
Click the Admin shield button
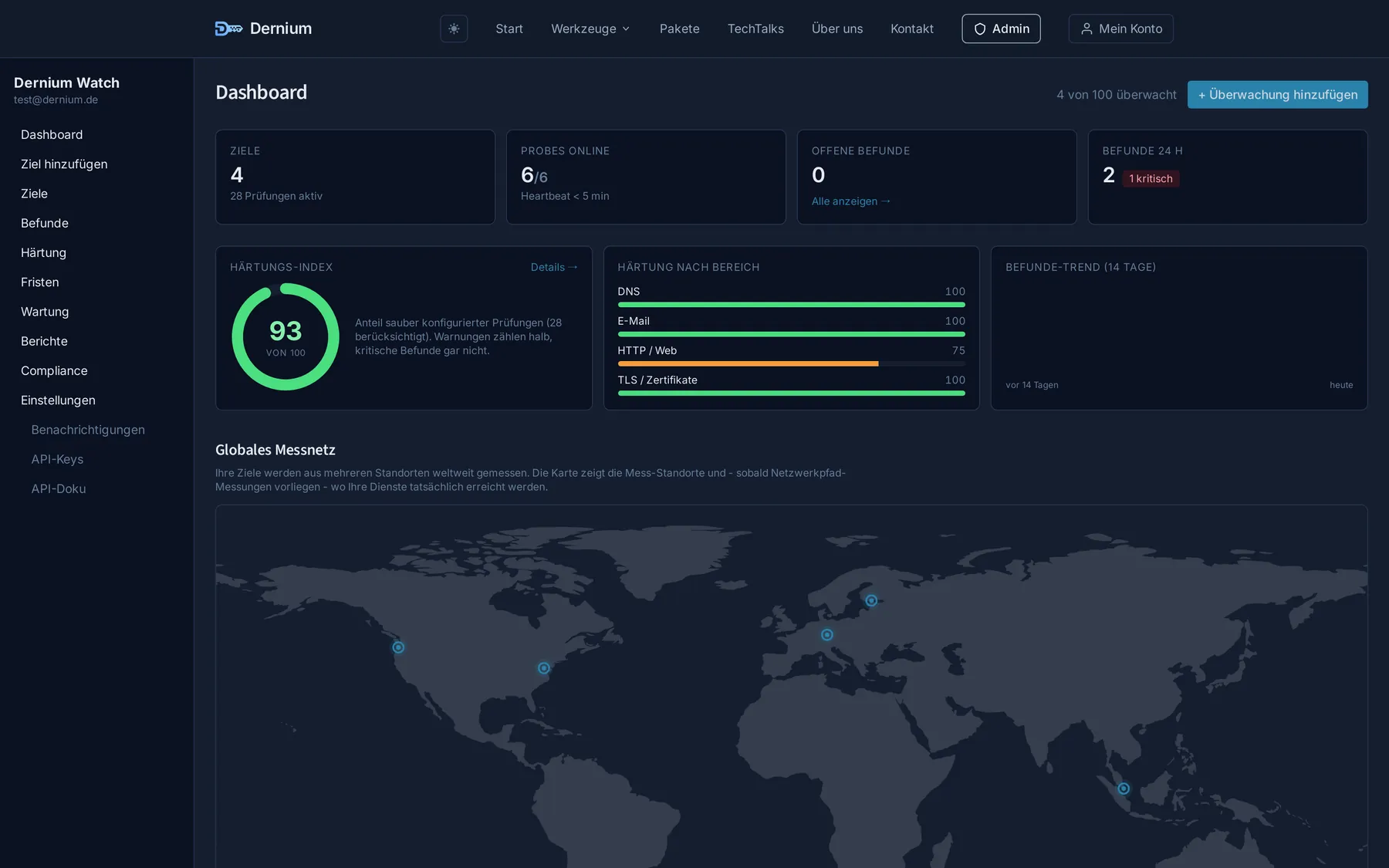(1001, 29)
